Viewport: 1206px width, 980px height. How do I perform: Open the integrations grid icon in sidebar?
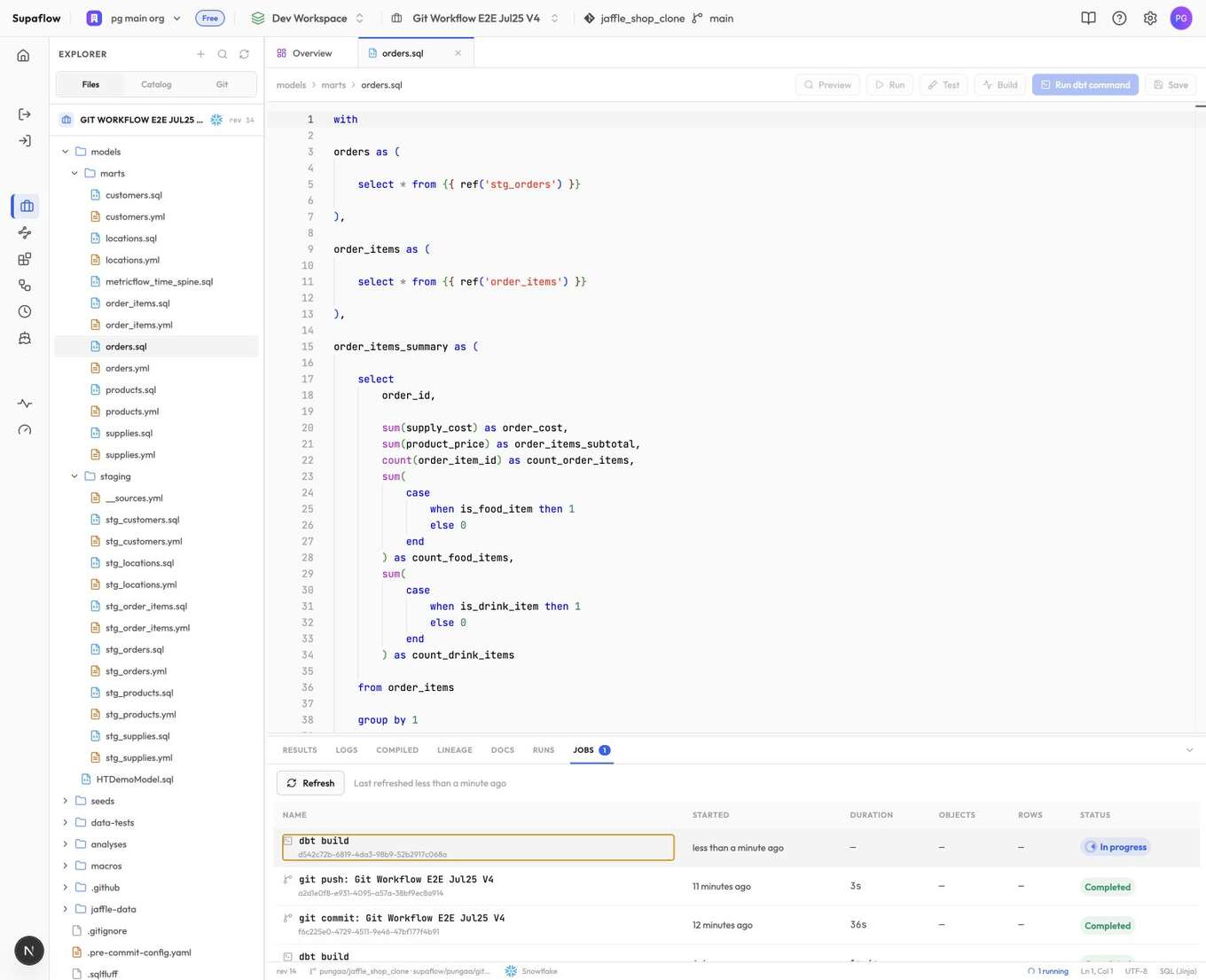[x=25, y=259]
